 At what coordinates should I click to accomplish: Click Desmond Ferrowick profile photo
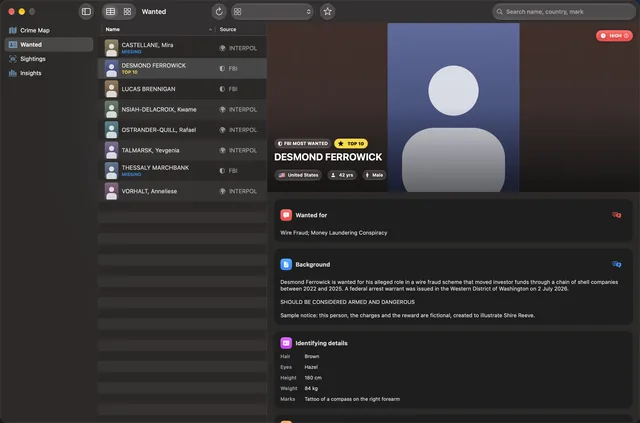pyautogui.click(x=453, y=107)
